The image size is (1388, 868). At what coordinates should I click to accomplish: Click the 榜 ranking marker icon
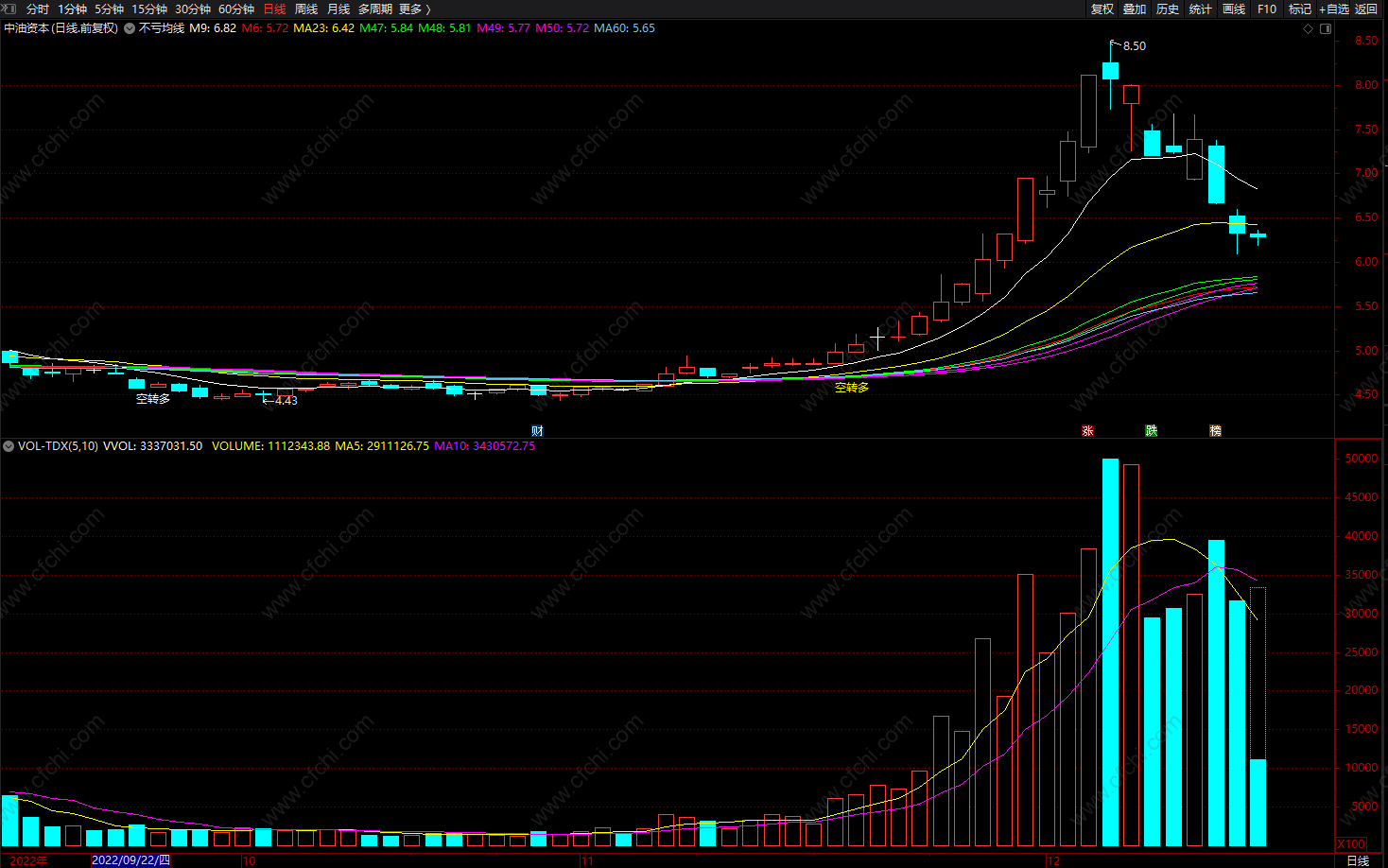(x=1216, y=431)
